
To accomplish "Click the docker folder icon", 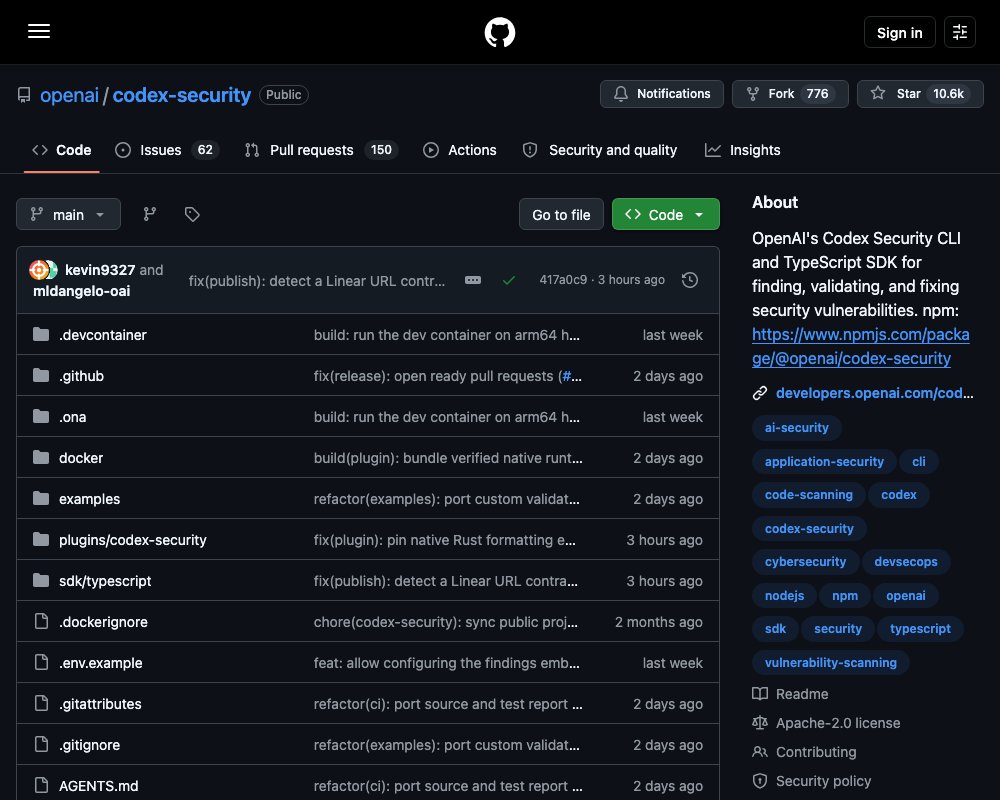I will (41, 457).
